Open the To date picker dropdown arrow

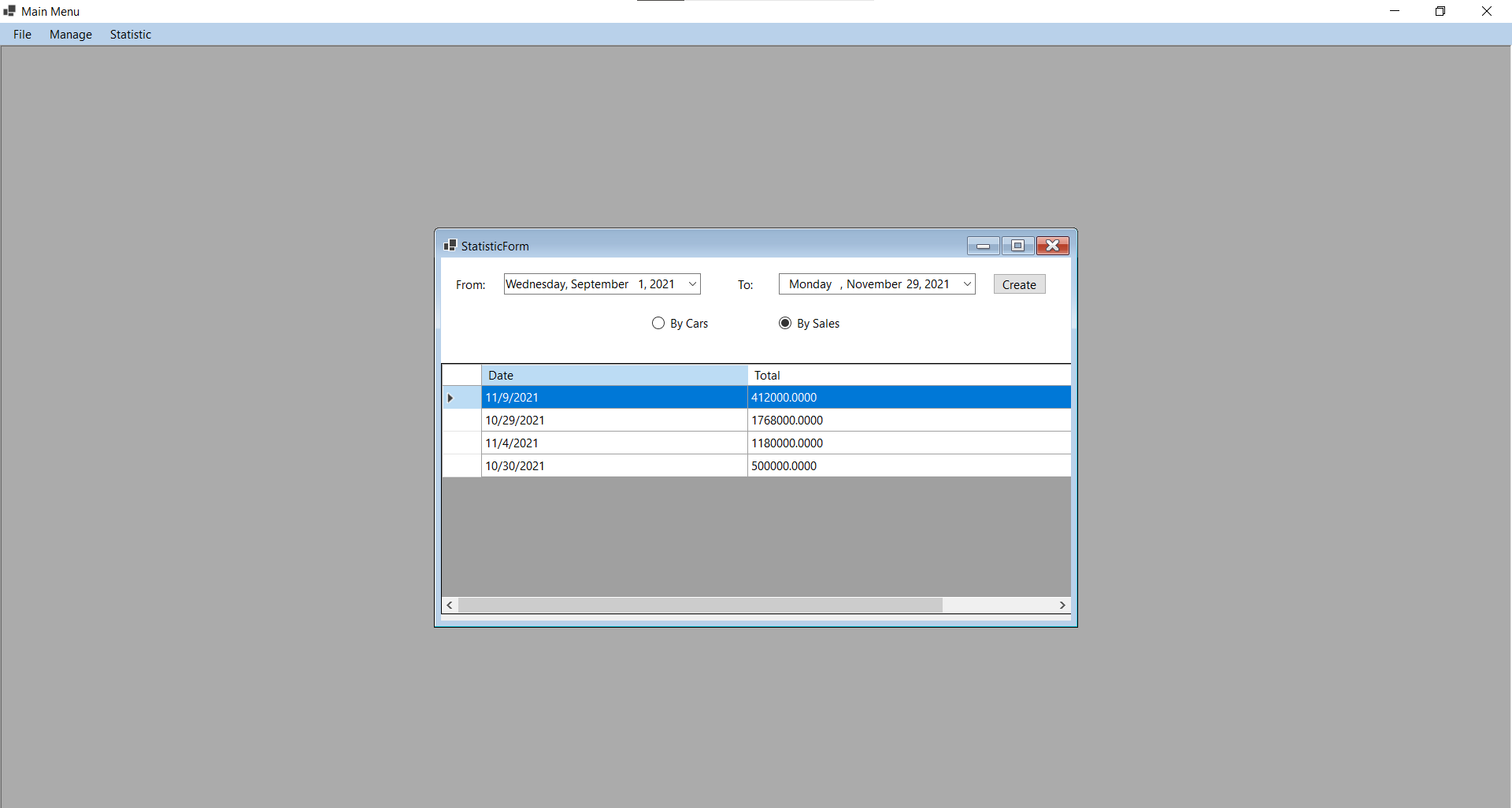pyautogui.click(x=967, y=284)
